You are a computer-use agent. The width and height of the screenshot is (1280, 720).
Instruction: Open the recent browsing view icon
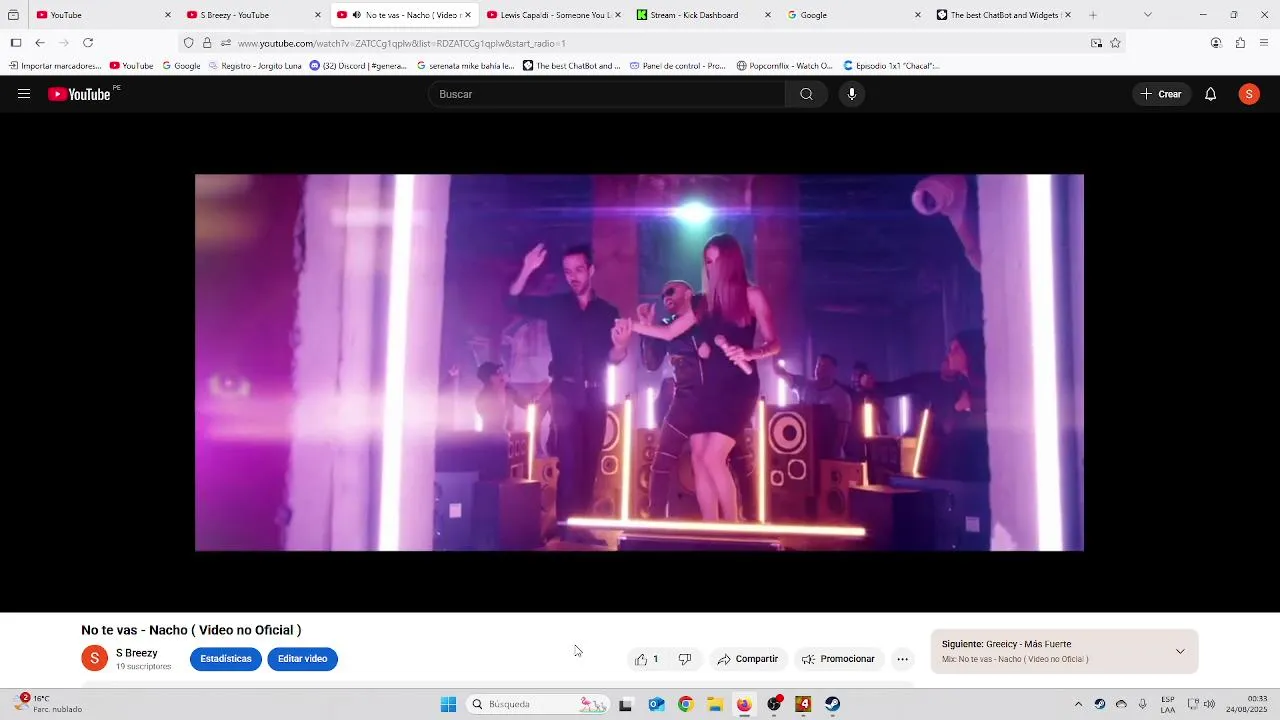[x=13, y=15]
